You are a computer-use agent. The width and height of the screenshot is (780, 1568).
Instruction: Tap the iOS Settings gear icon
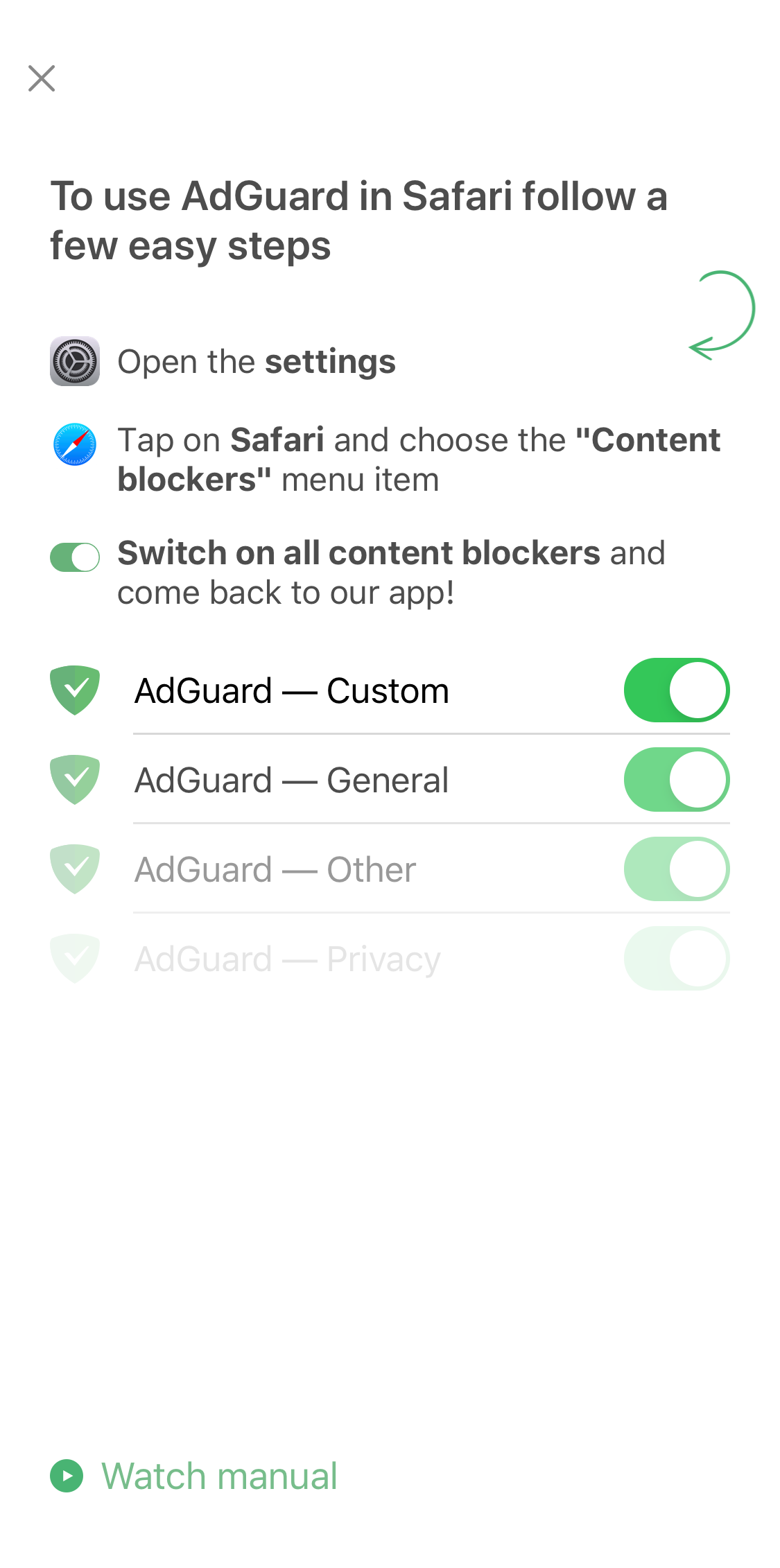tap(75, 361)
